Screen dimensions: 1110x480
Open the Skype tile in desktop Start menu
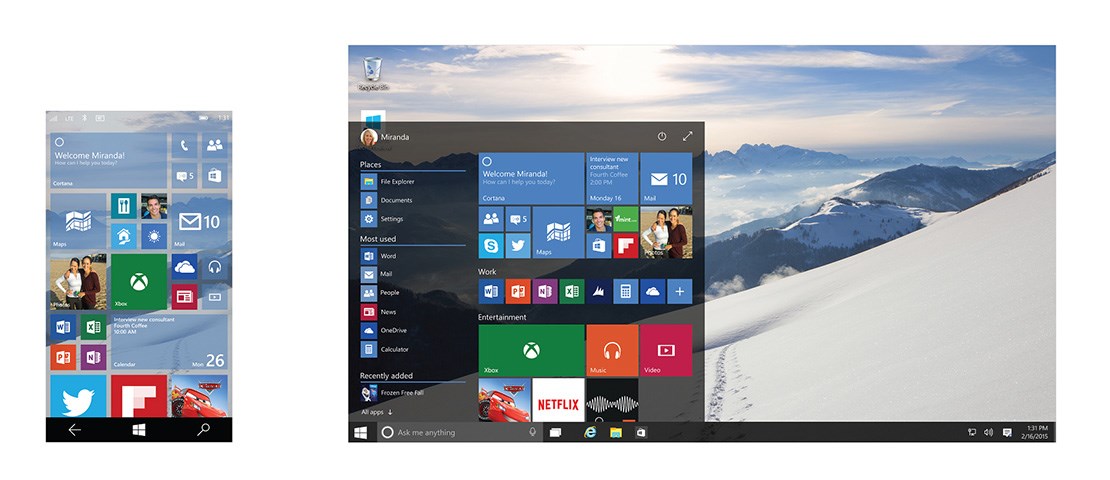coord(491,246)
